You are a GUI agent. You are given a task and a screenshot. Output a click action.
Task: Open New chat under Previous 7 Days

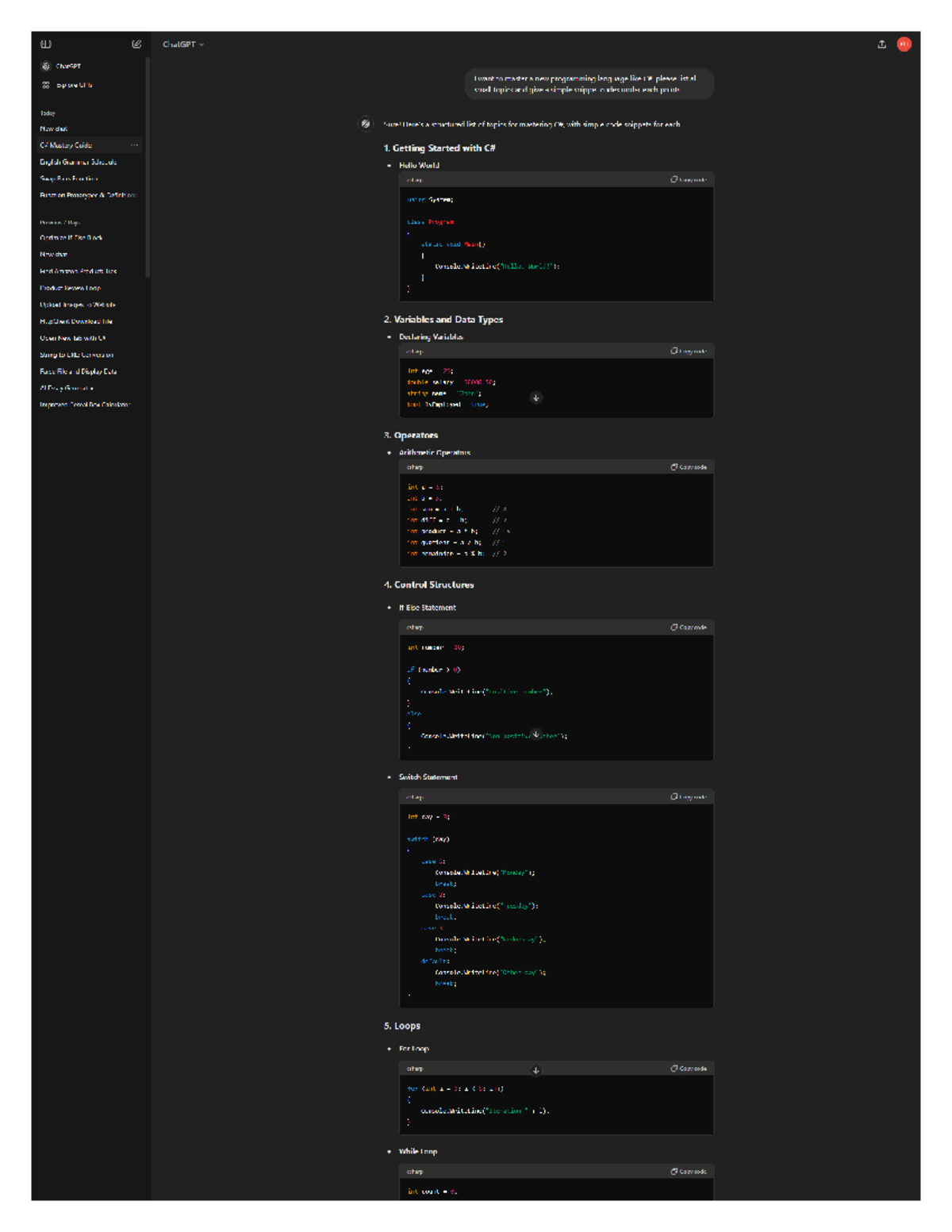point(54,255)
